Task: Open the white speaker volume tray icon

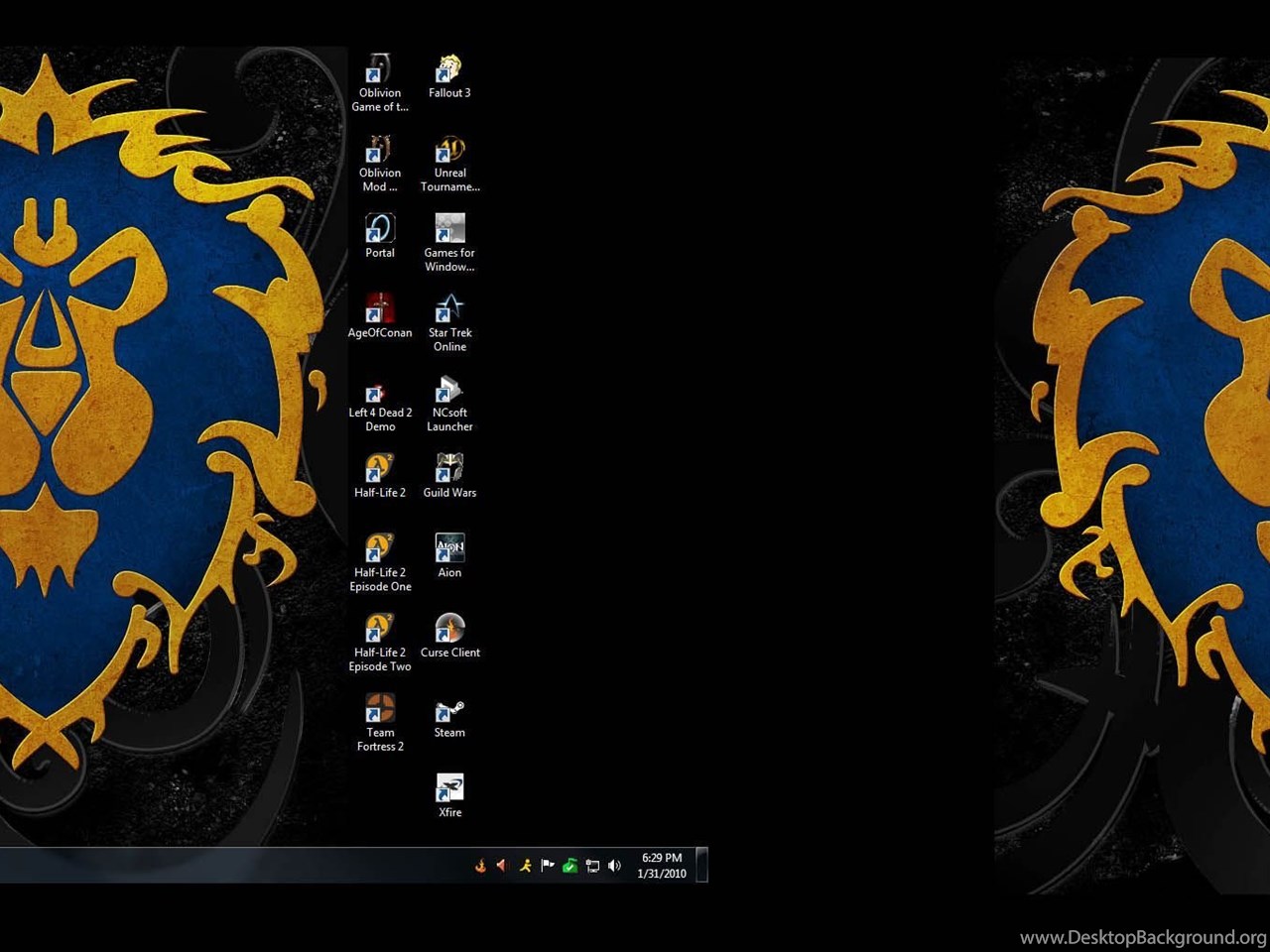Action: [614, 866]
